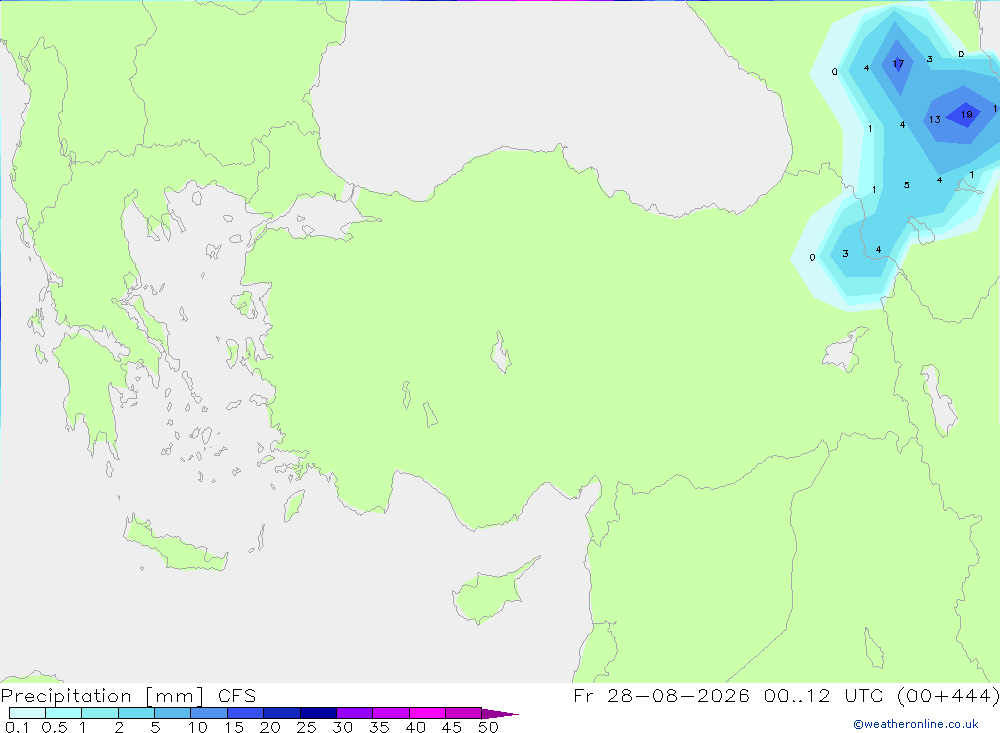Click the '19' precipitation value on map
Viewport: 1000px width, 733px height.
967,115
